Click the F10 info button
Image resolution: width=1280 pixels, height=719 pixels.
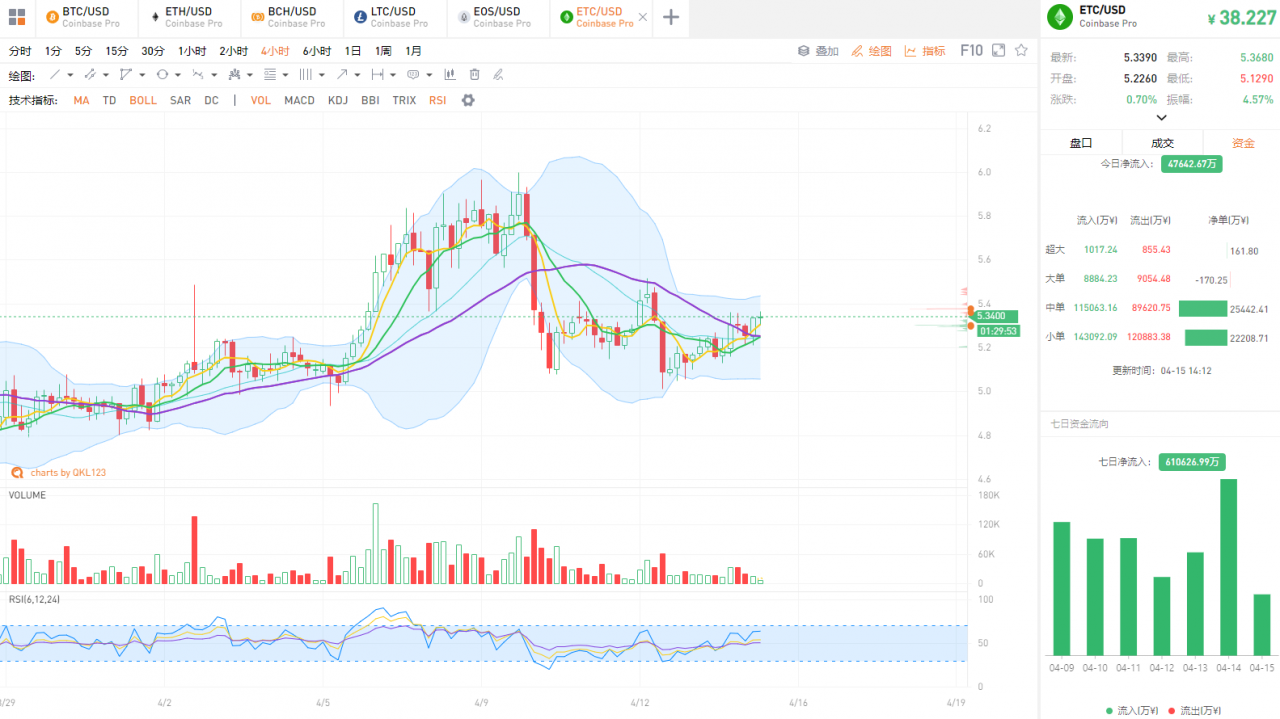click(971, 51)
